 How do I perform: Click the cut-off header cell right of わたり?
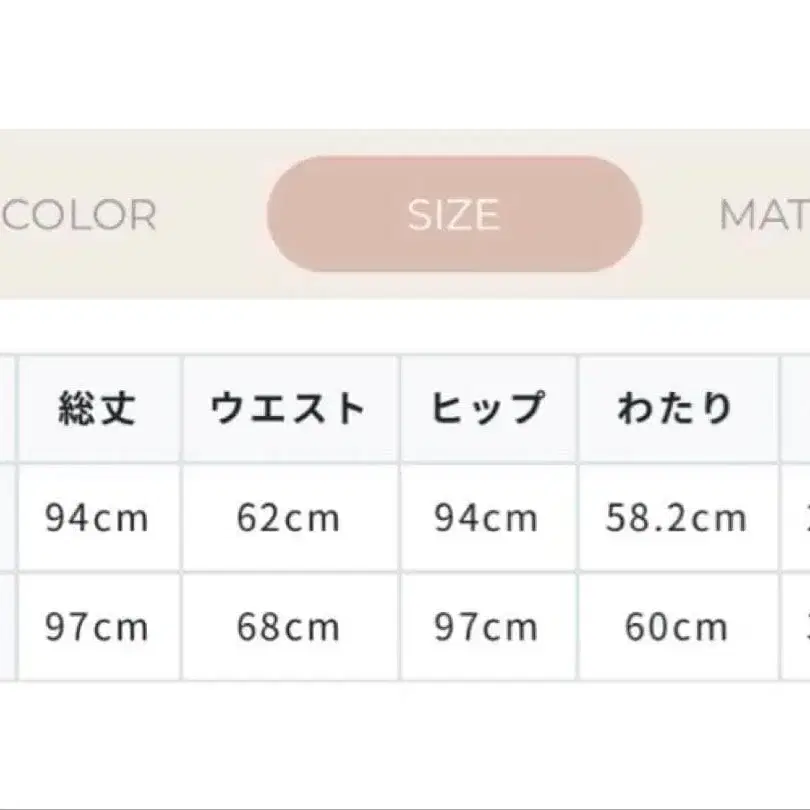coord(796,408)
